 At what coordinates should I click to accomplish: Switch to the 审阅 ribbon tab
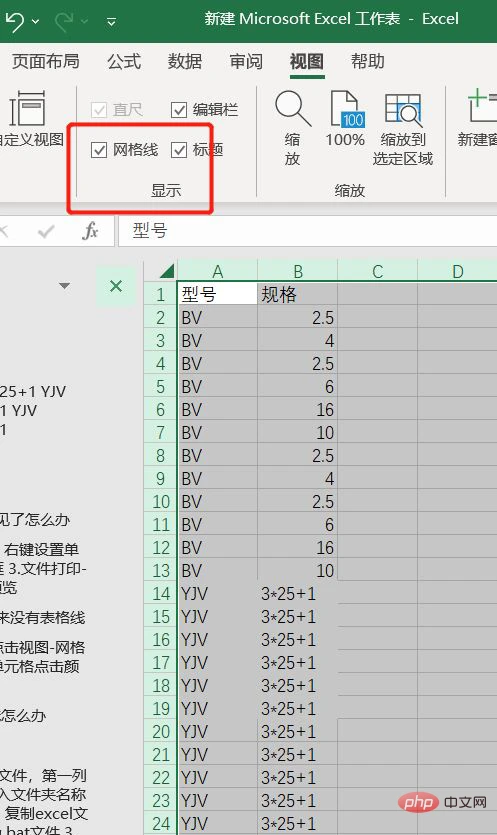246,61
